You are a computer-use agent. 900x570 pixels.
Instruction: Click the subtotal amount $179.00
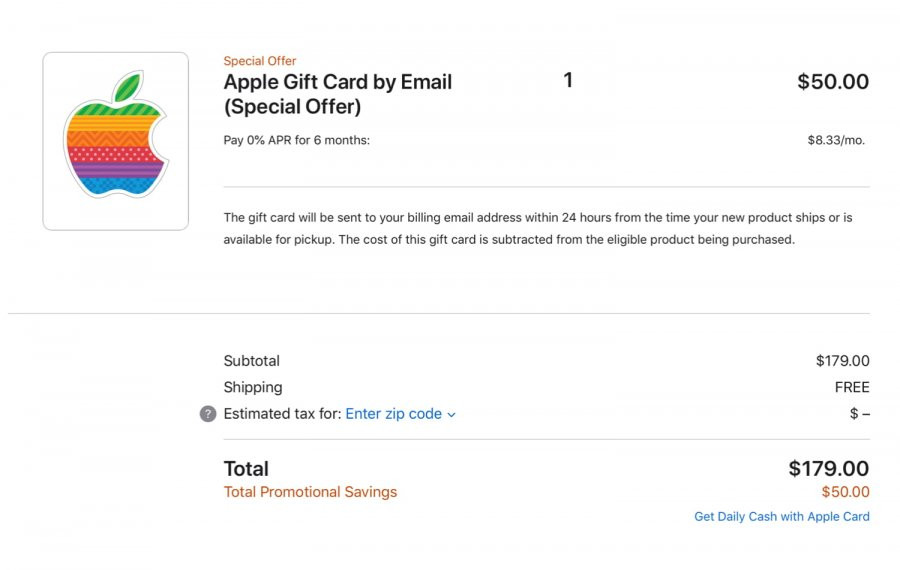click(843, 361)
